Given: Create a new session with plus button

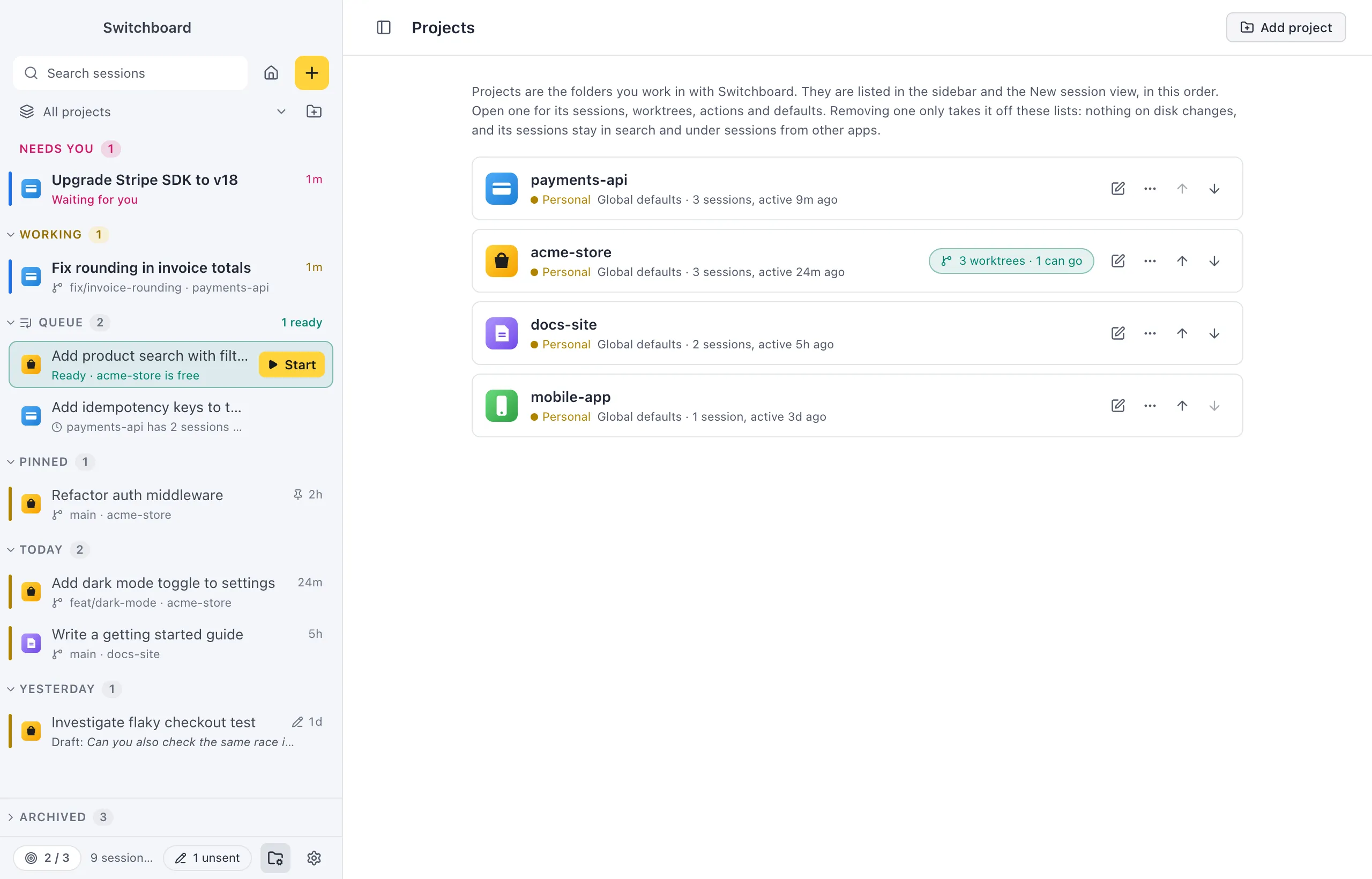Looking at the screenshot, I should pyautogui.click(x=311, y=73).
